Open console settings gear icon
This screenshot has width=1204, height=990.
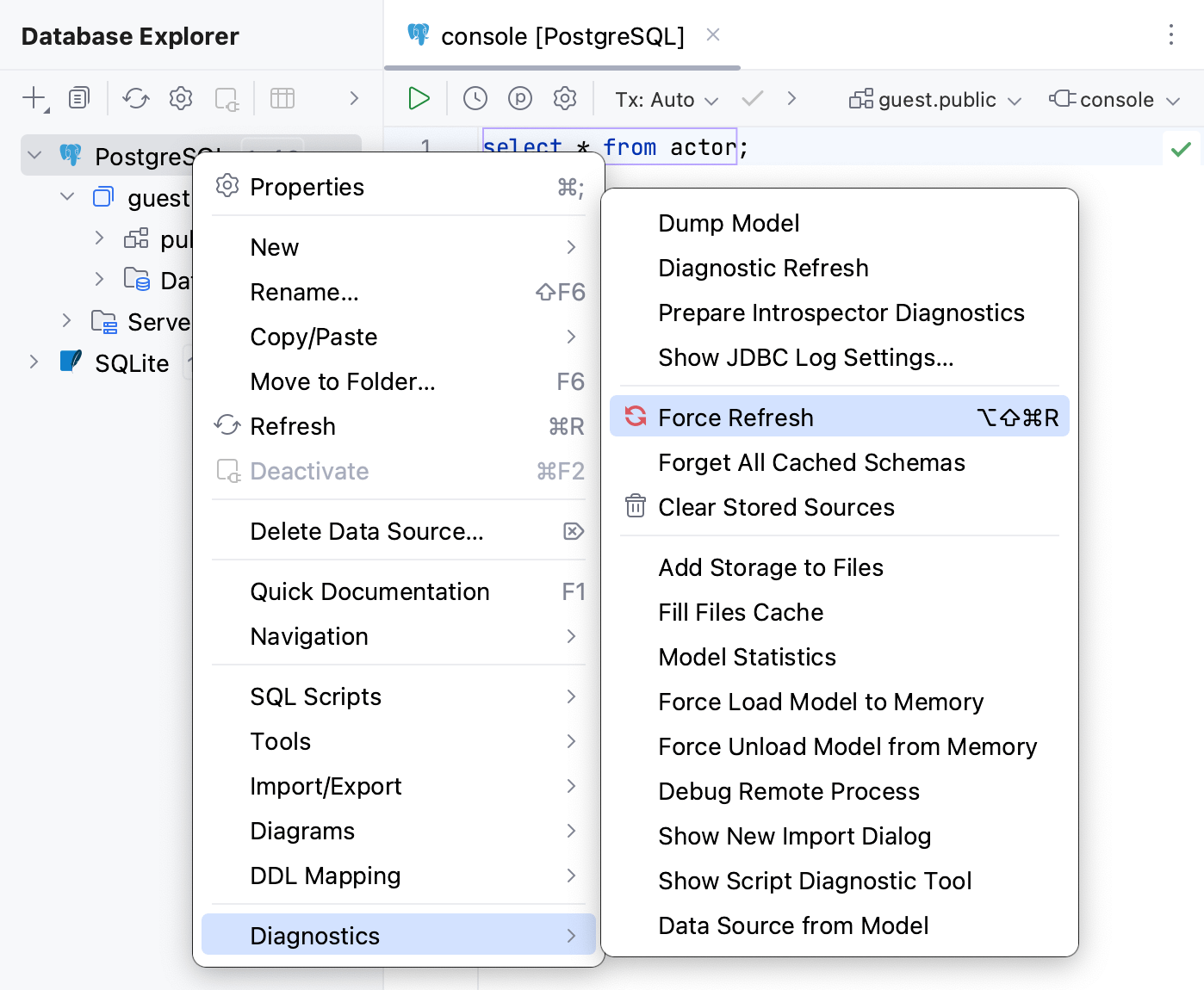pos(564,99)
